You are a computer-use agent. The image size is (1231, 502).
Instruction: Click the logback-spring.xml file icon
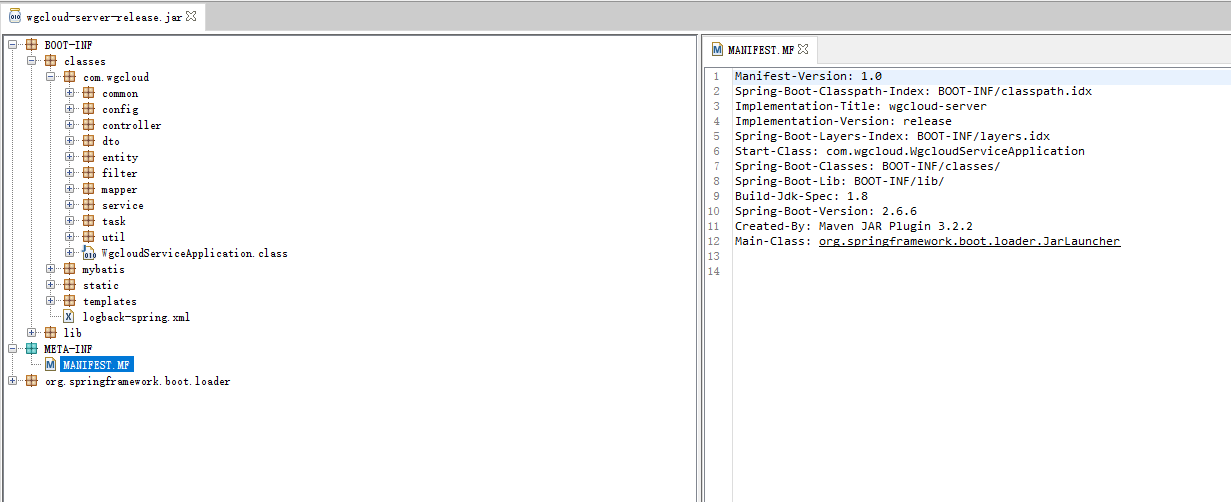click(x=70, y=317)
